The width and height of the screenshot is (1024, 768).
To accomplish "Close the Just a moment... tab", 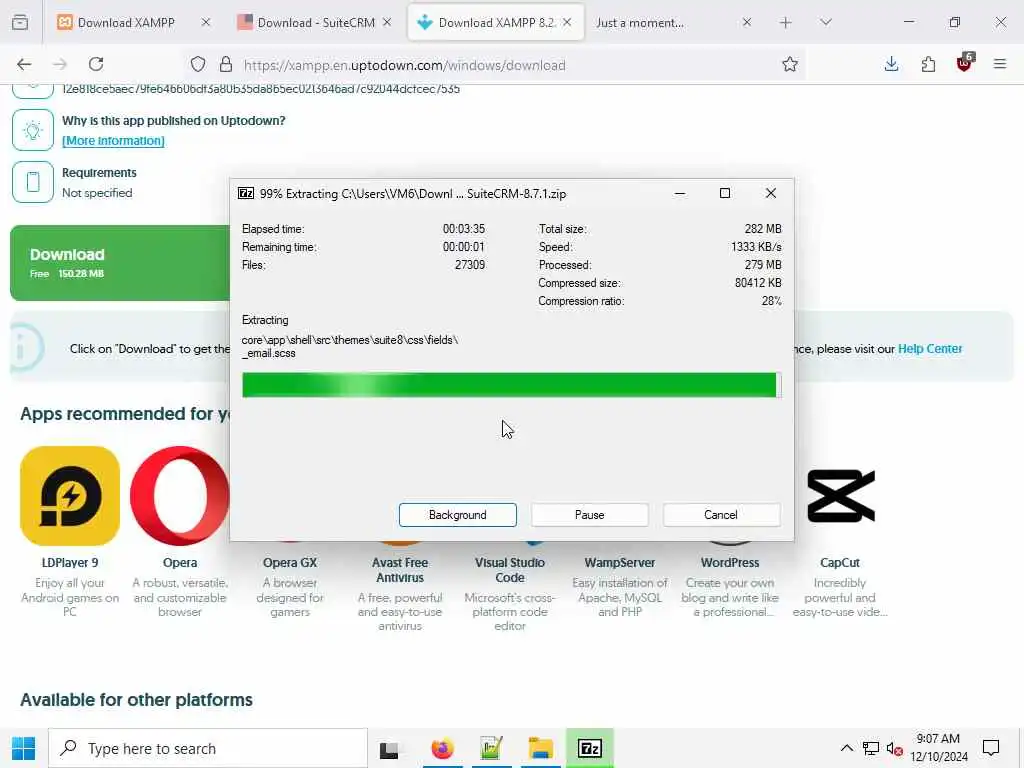I will [x=747, y=22].
